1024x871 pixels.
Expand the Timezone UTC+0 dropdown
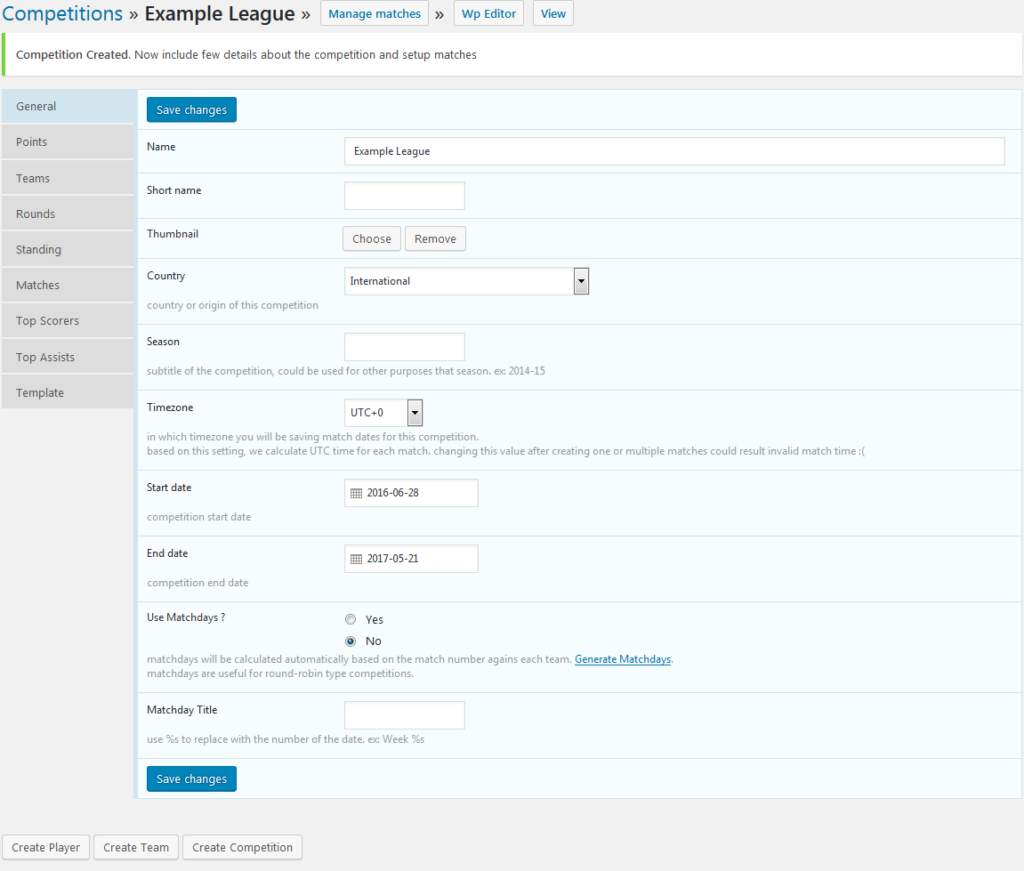point(384,413)
